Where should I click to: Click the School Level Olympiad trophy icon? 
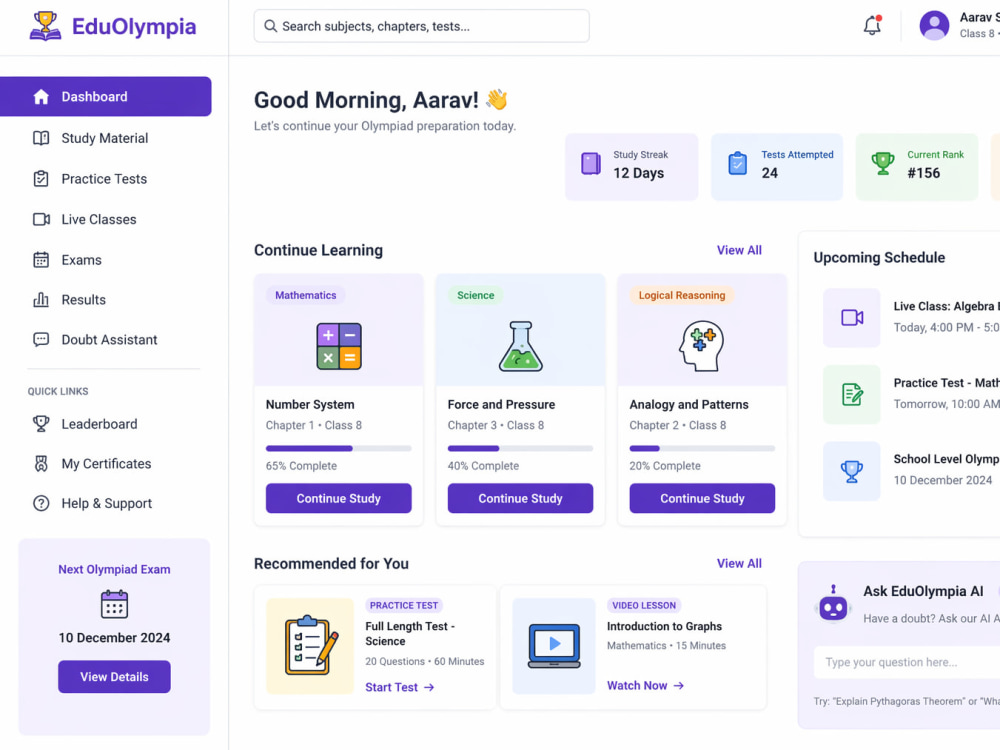(x=851, y=471)
